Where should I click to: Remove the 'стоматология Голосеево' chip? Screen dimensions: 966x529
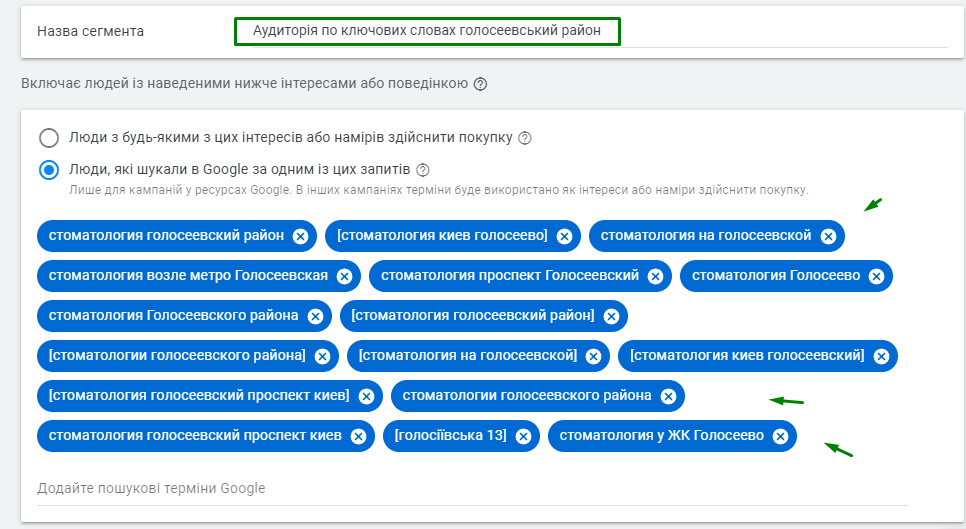877,276
